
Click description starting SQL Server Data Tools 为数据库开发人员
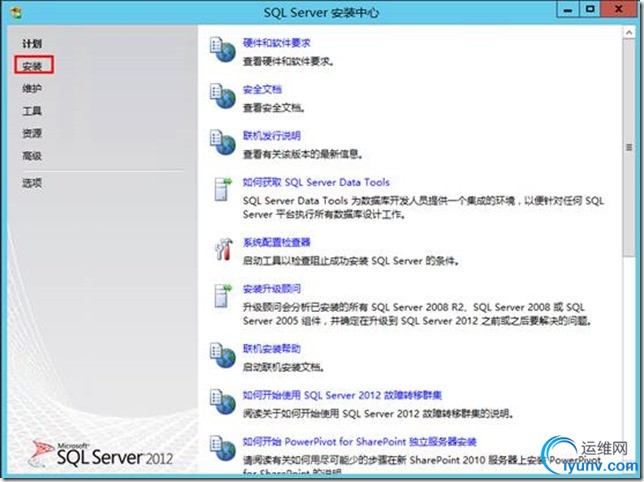tap(423, 207)
